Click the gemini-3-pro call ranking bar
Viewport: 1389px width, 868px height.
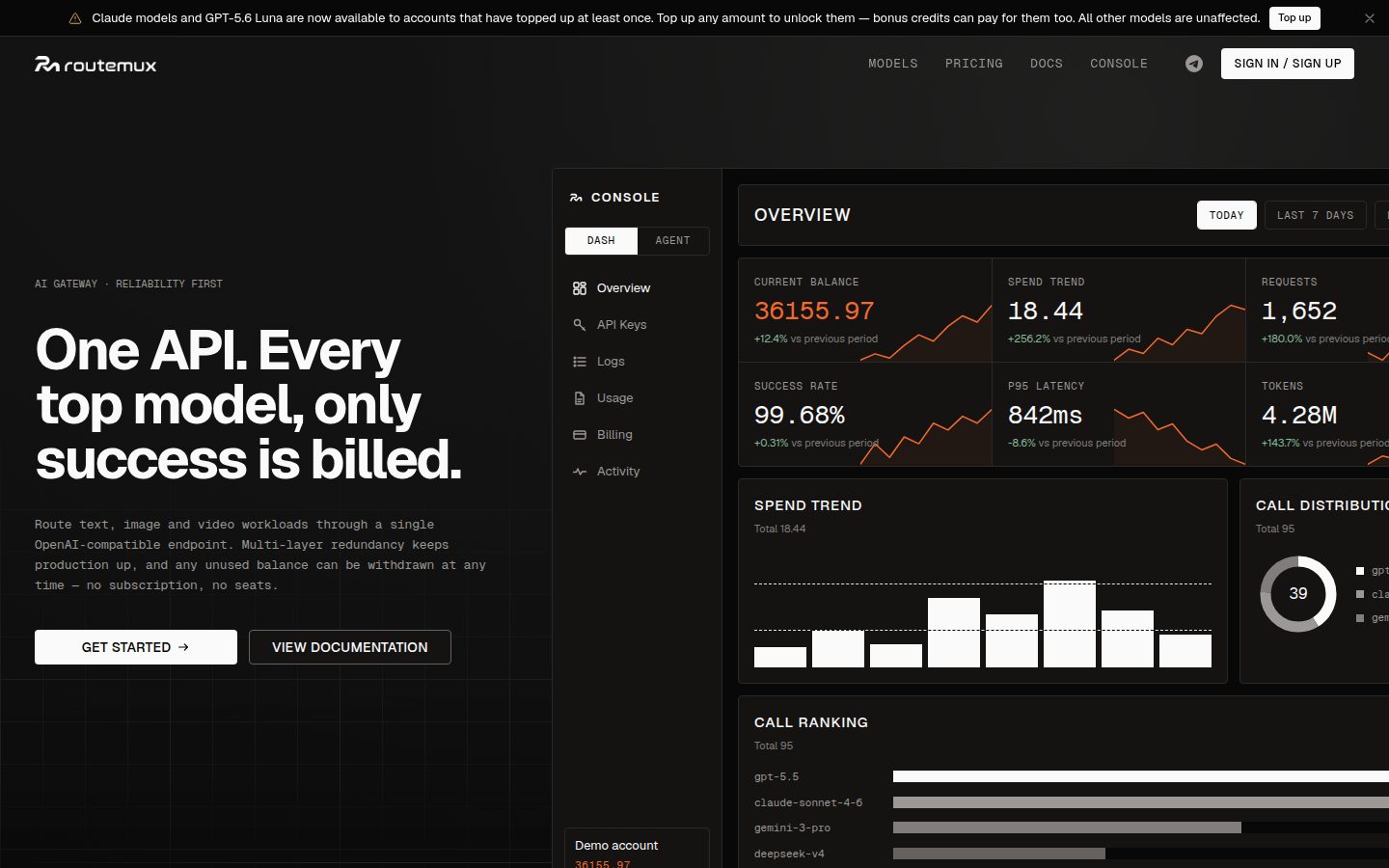1067,827
